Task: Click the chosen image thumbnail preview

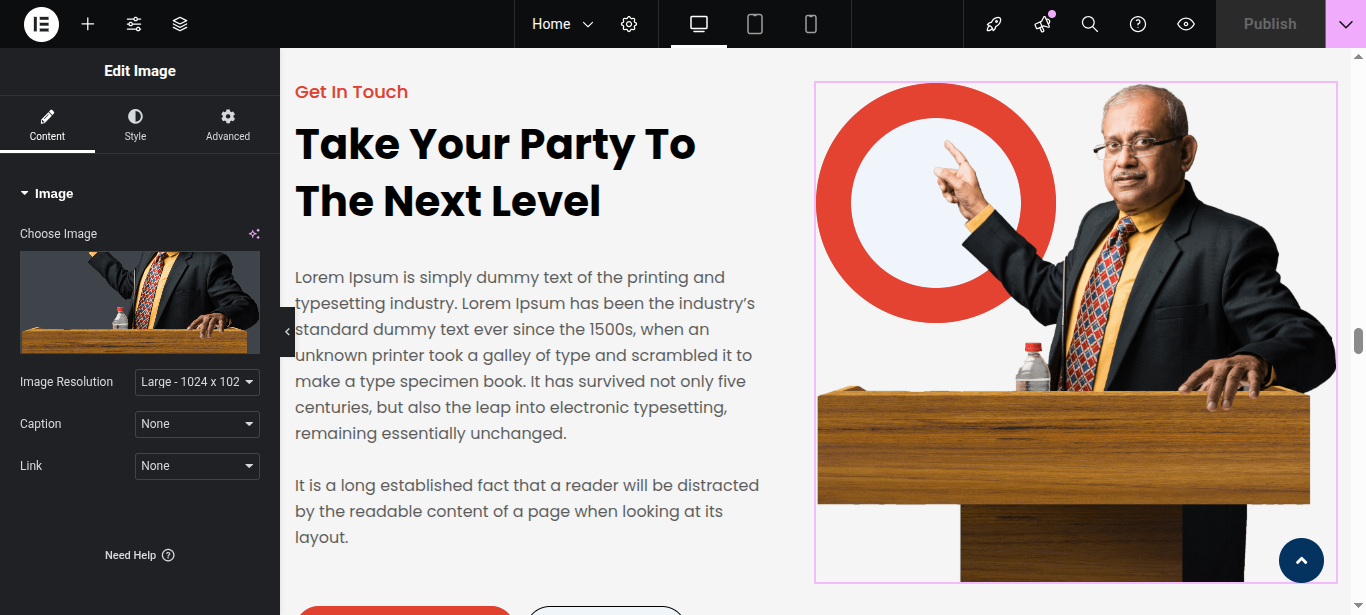Action: 140,302
